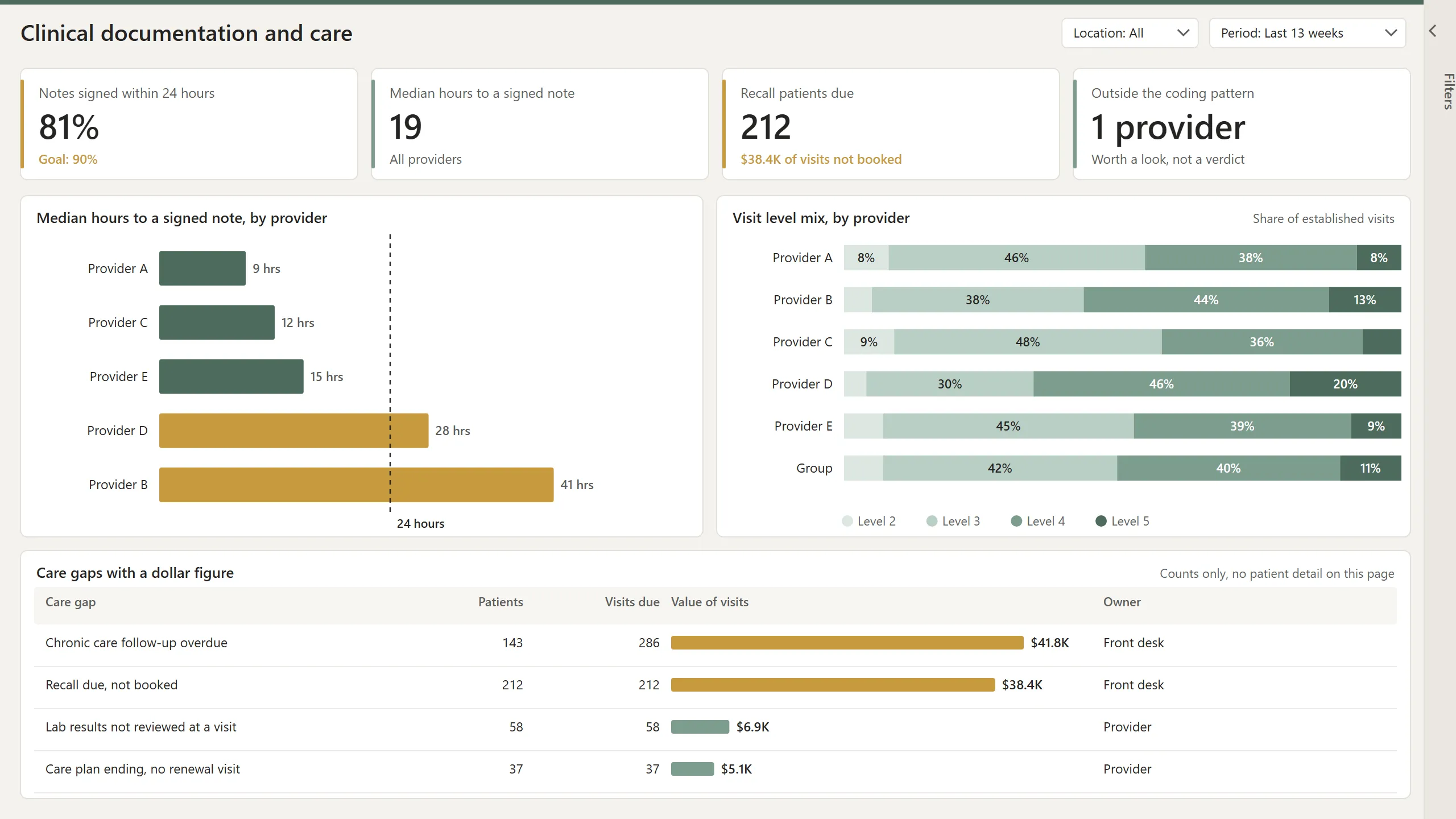Click the $38.4K of visits not booked text

pos(821,159)
